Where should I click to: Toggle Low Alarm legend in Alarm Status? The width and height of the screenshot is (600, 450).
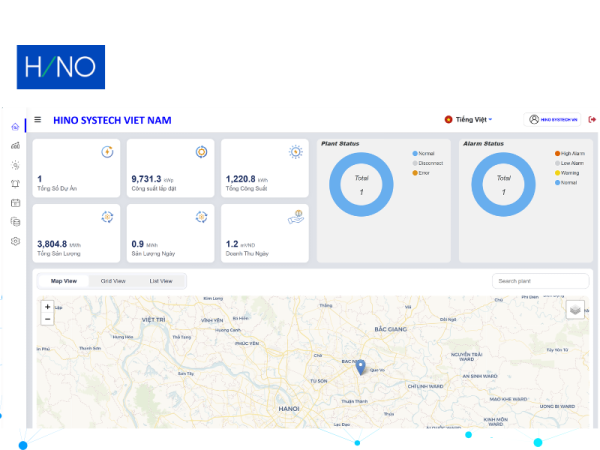click(x=569, y=163)
